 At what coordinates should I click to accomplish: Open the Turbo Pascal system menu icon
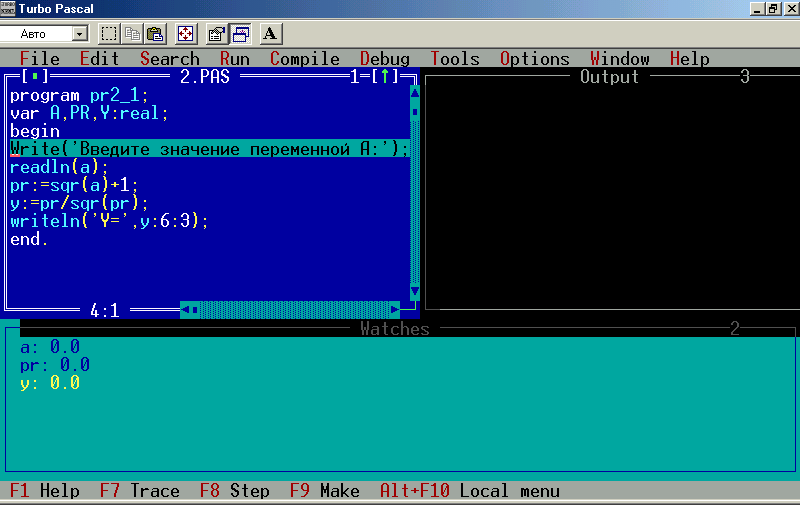coord(8,8)
